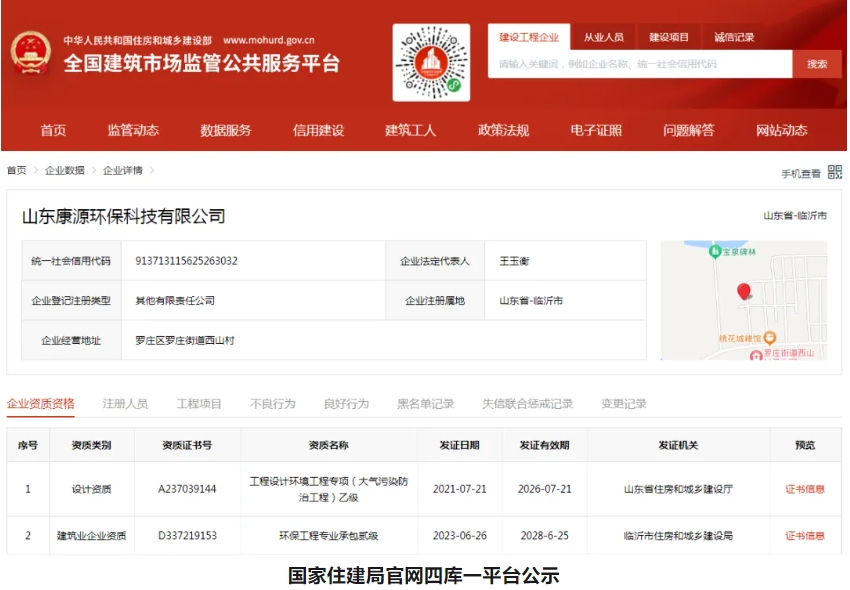Image resolution: width=850 pixels, height=590 pixels.
Task: Click the issue date 2021-07-21
Action: [460, 489]
